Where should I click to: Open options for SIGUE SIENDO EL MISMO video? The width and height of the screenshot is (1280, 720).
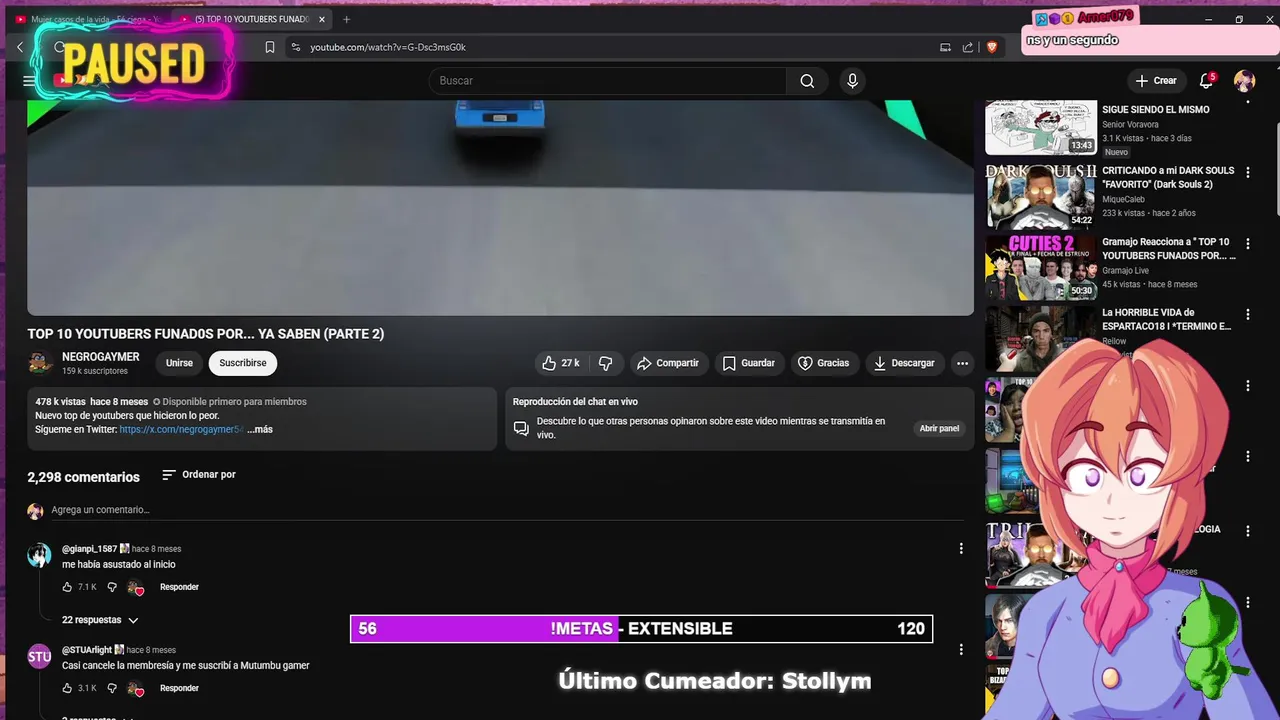click(1247, 101)
